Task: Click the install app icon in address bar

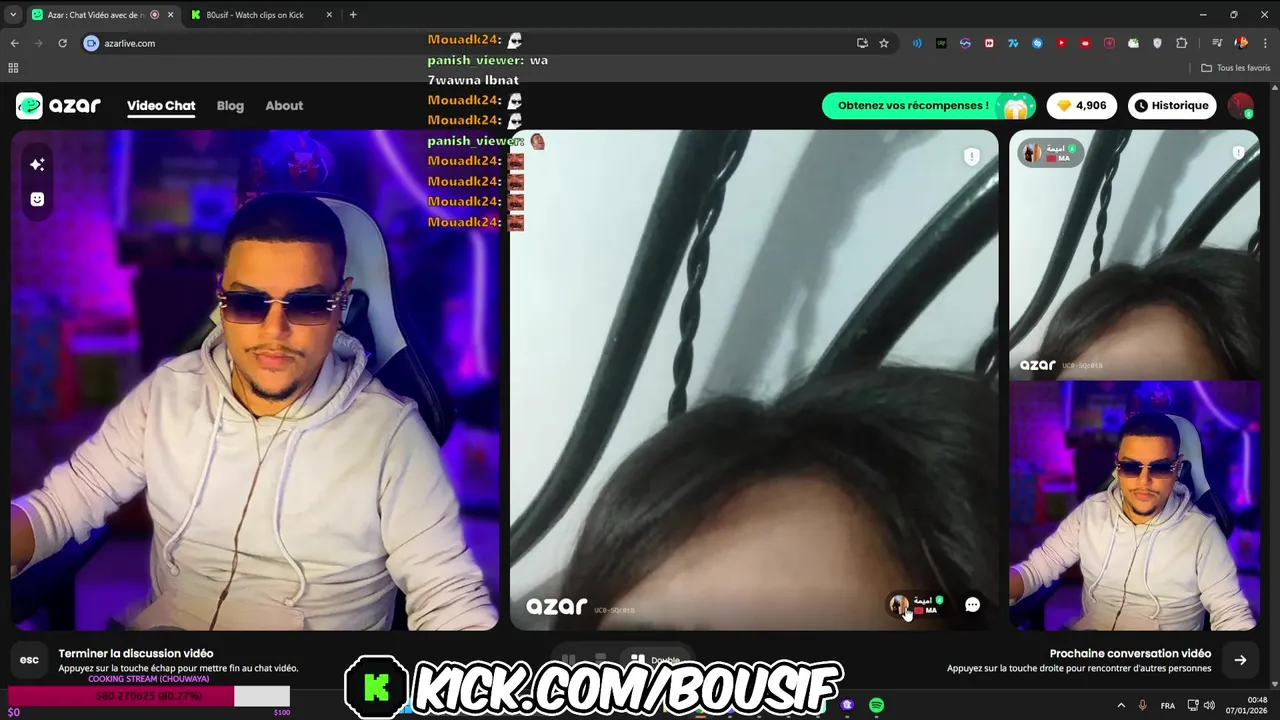Action: point(862,43)
